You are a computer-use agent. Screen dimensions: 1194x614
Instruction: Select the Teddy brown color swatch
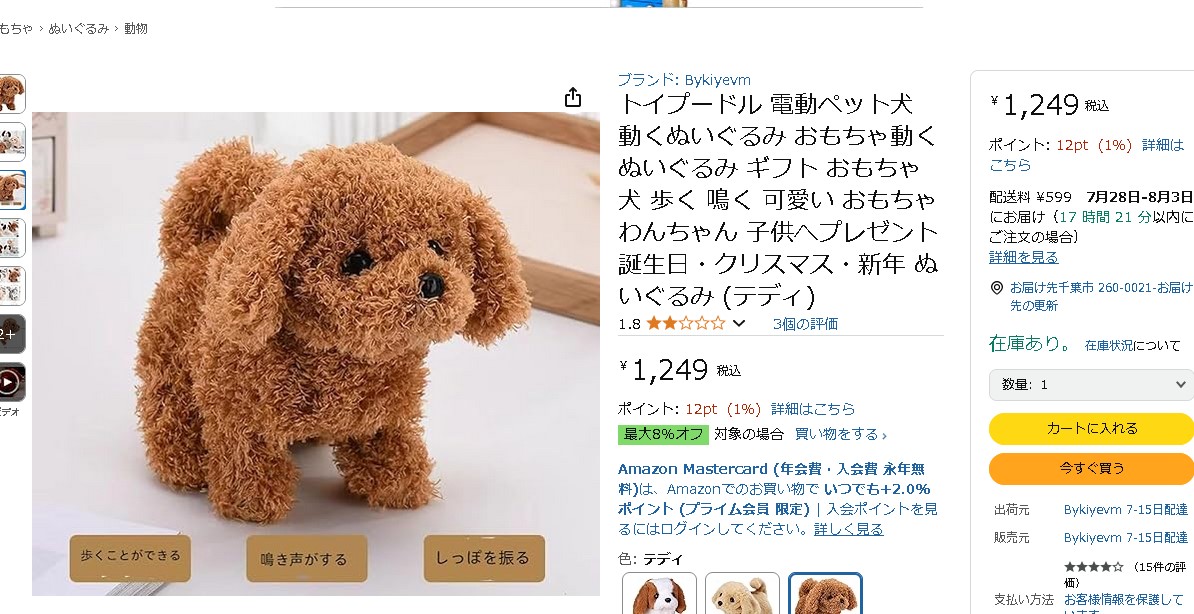point(825,594)
